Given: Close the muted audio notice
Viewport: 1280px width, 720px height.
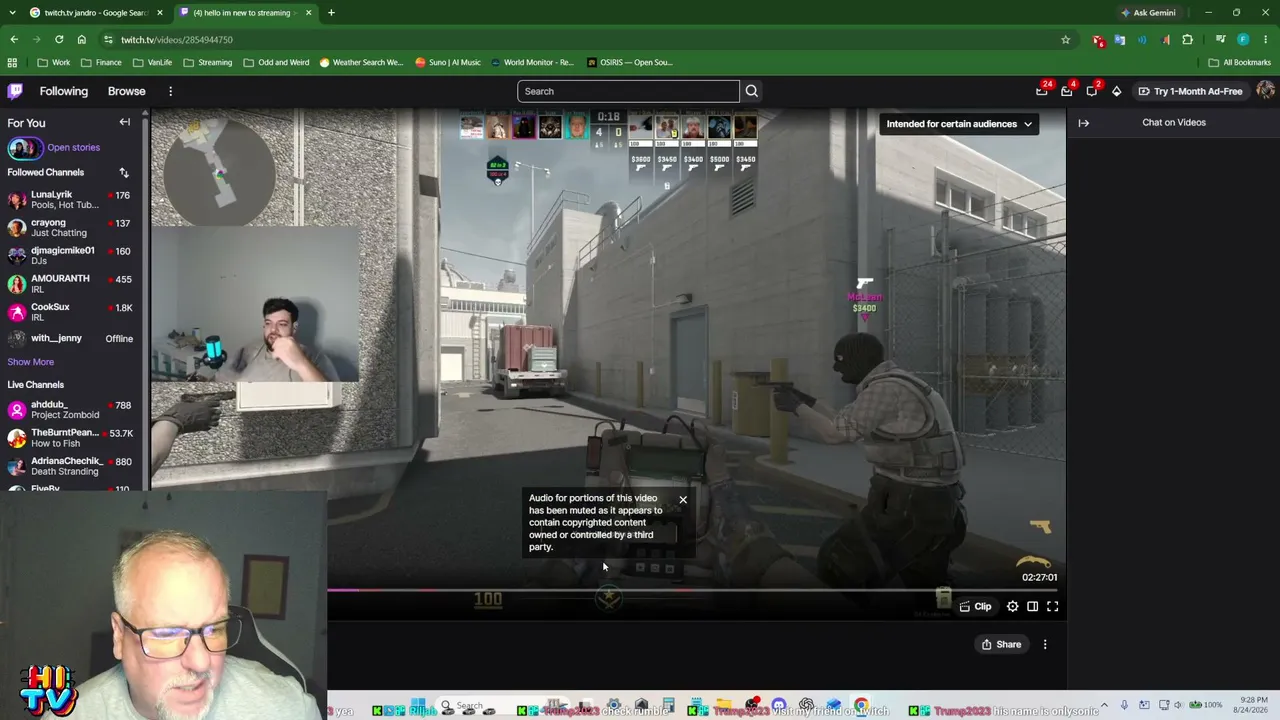Looking at the screenshot, I should 683,499.
